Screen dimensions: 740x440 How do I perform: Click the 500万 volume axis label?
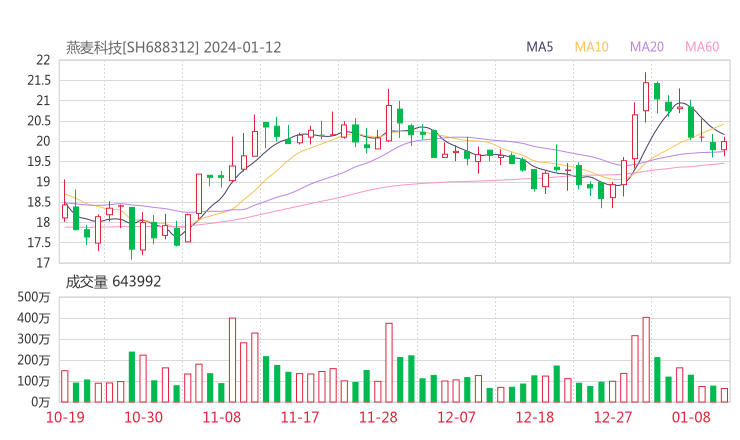click(34, 297)
